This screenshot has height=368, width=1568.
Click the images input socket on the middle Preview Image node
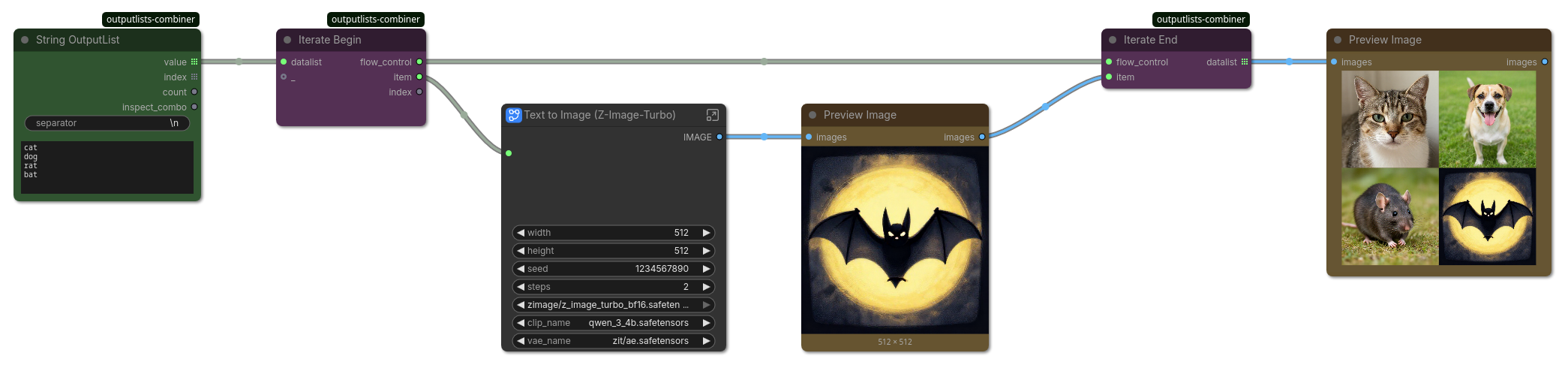tap(809, 137)
